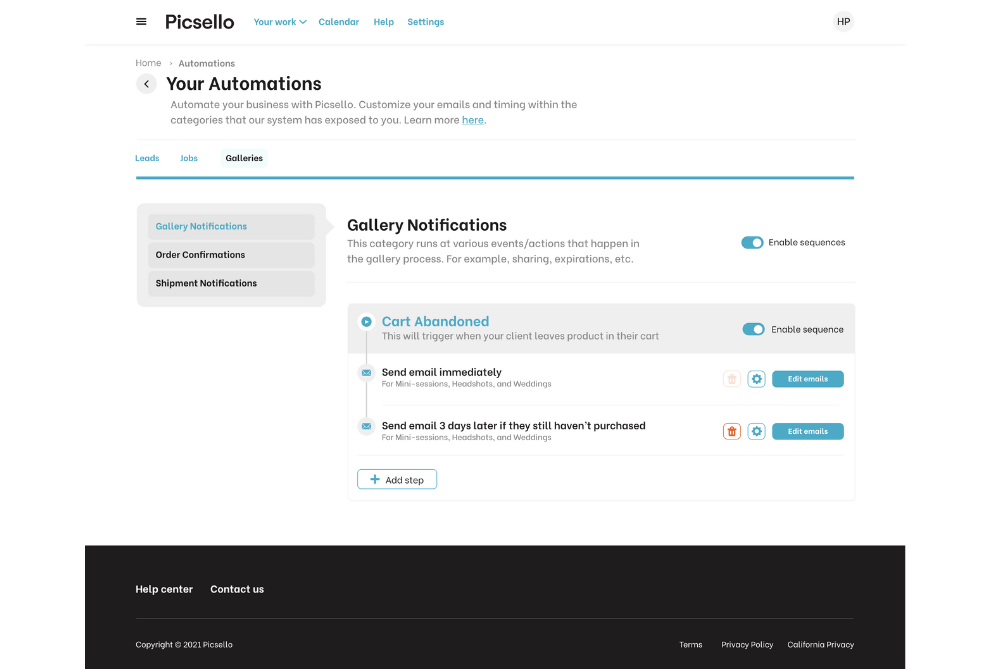Click Contact us in the footer
Viewport: 990px width, 669px height.
click(x=237, y=589)
